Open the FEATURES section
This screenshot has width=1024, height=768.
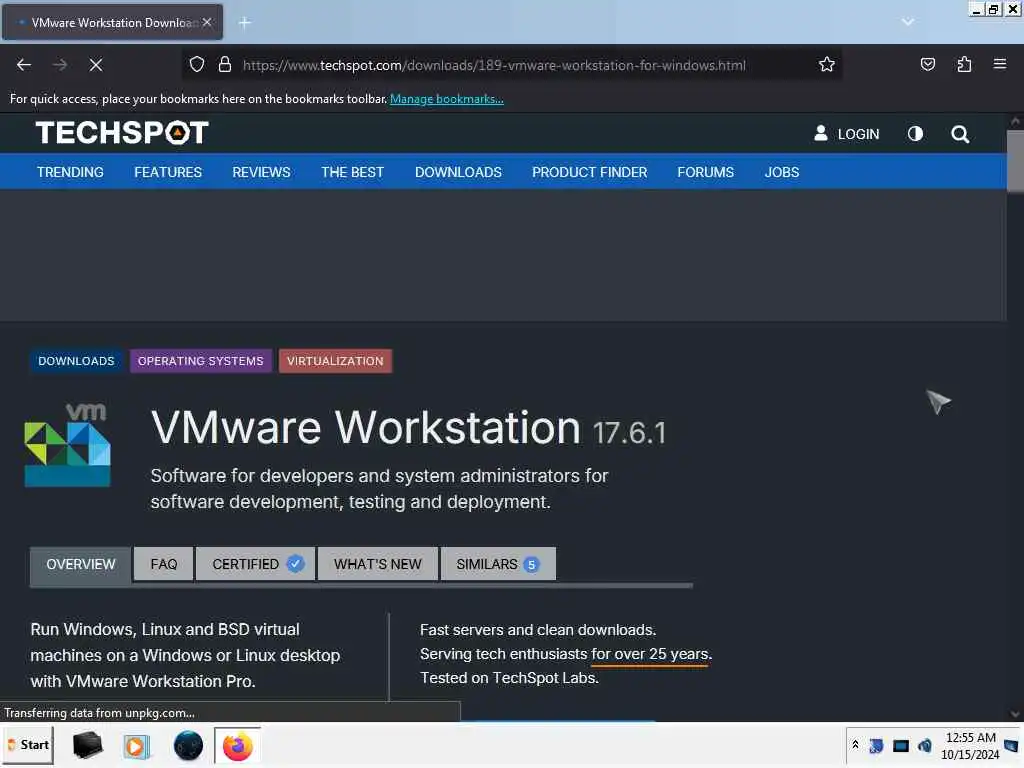(x=168, y=172)
